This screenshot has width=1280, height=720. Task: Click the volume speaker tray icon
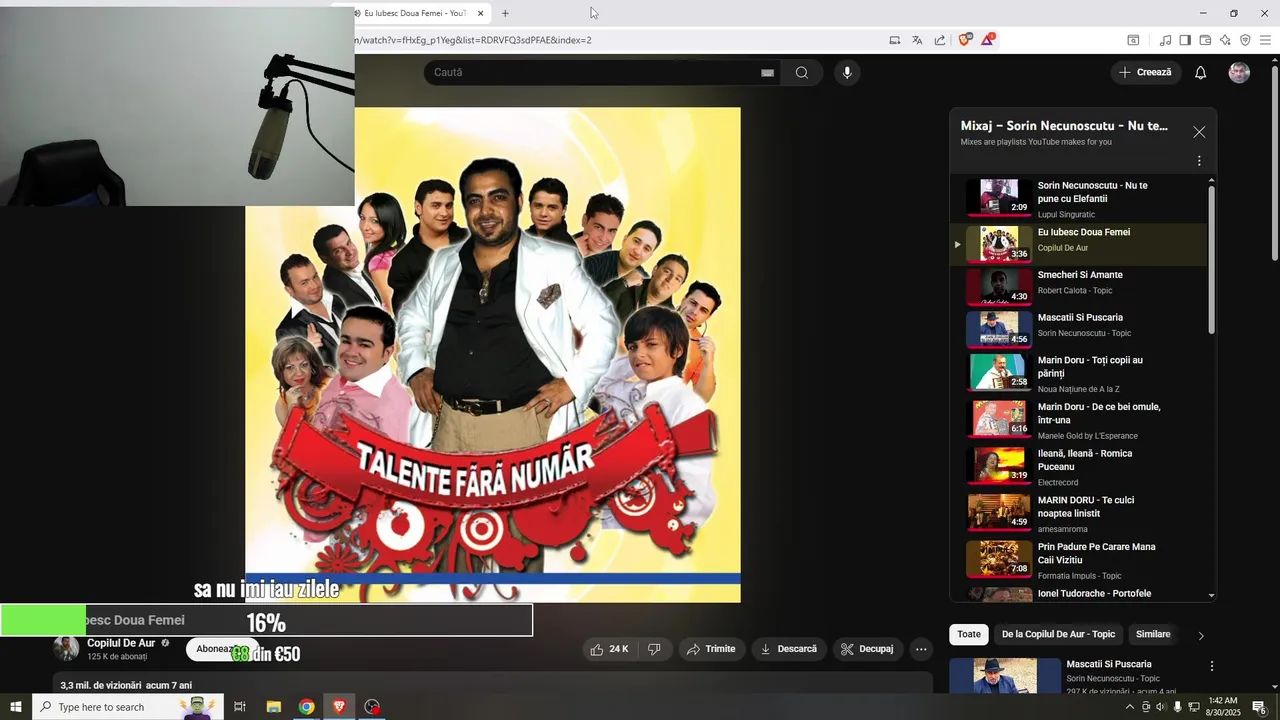click(1161, 707)
